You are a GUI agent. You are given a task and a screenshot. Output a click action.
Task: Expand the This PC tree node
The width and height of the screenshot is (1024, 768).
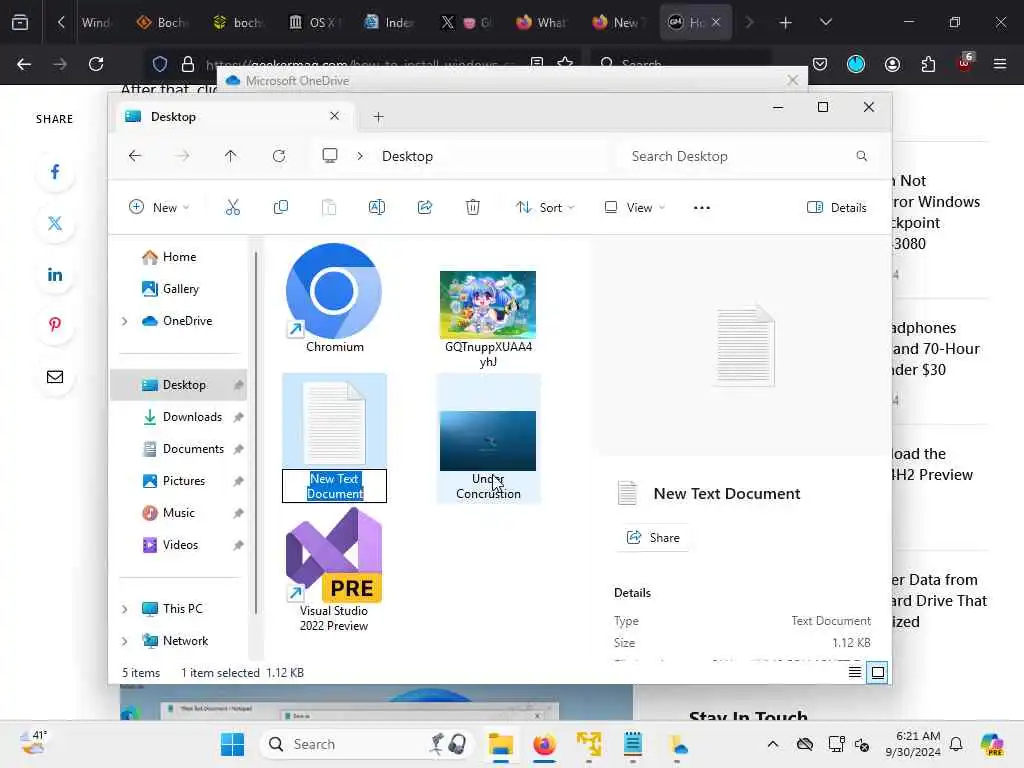(x=124, y=609)
